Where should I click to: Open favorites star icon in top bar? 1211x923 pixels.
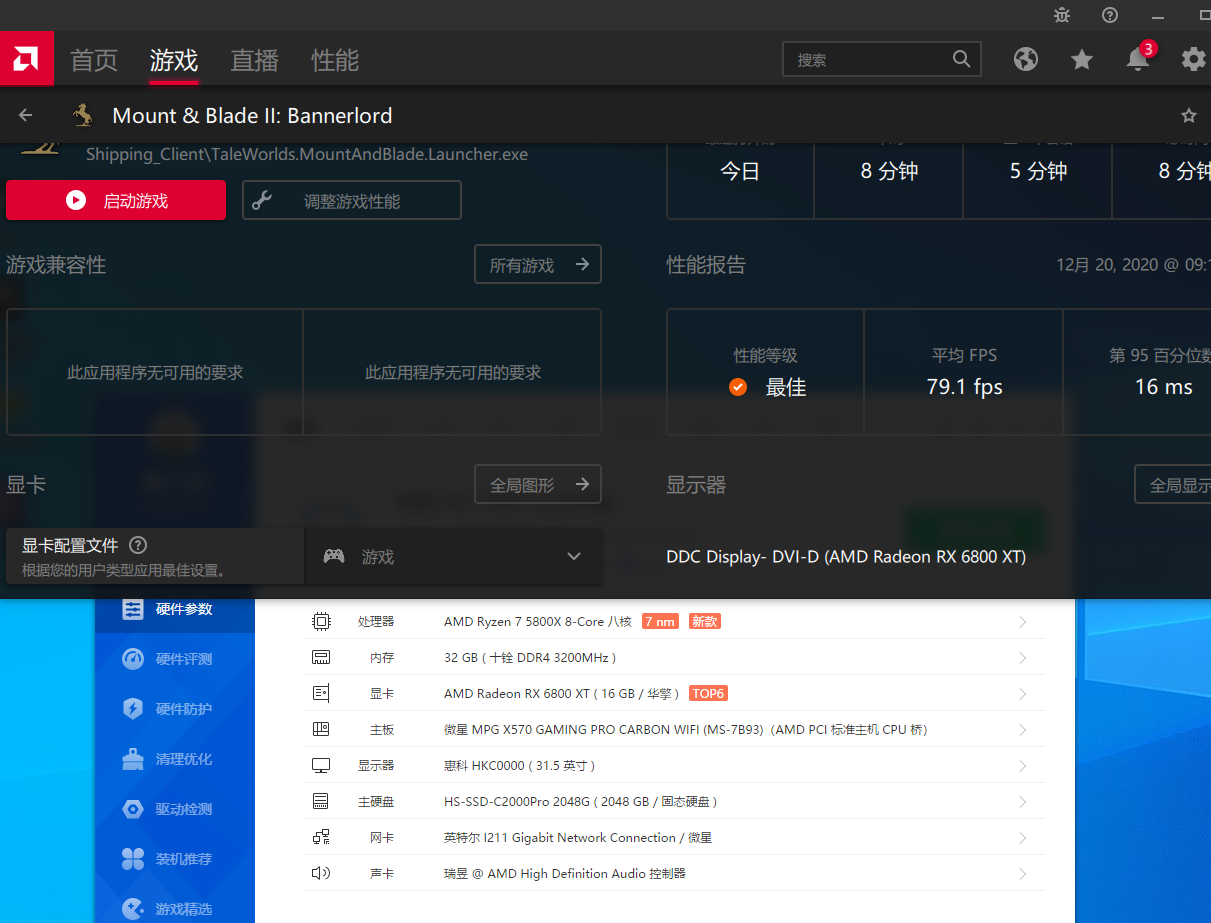click(1081, 60)
